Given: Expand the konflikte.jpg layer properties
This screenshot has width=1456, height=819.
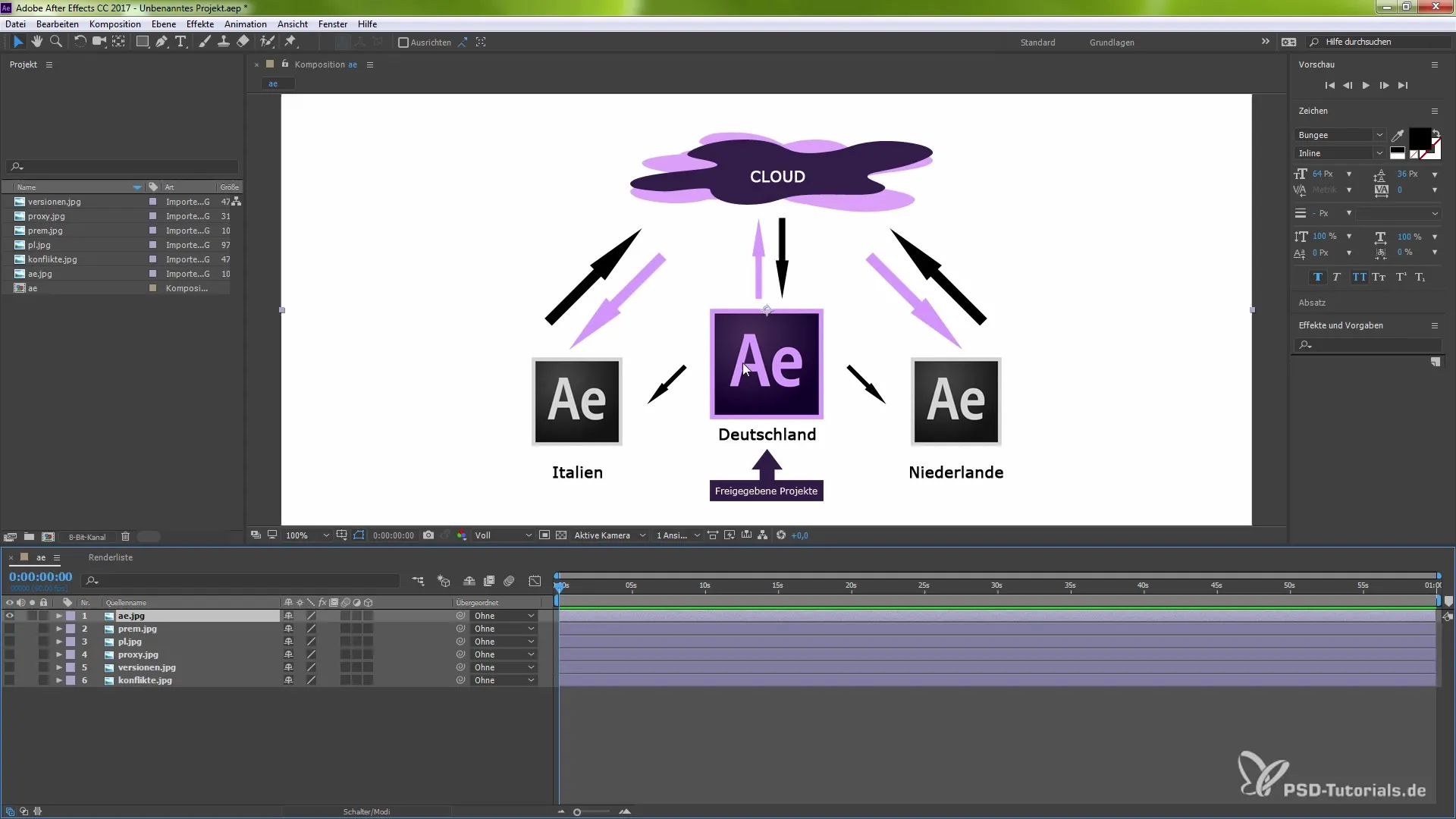Looking at the screenshot, I should (59, 680).
